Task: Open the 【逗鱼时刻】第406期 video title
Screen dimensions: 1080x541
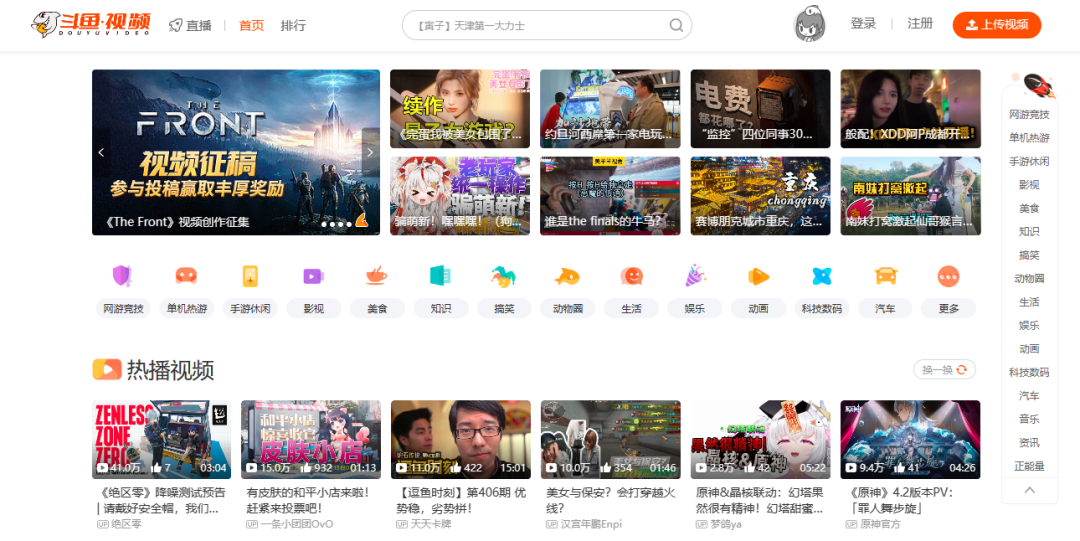Action: tap(461, 500)
